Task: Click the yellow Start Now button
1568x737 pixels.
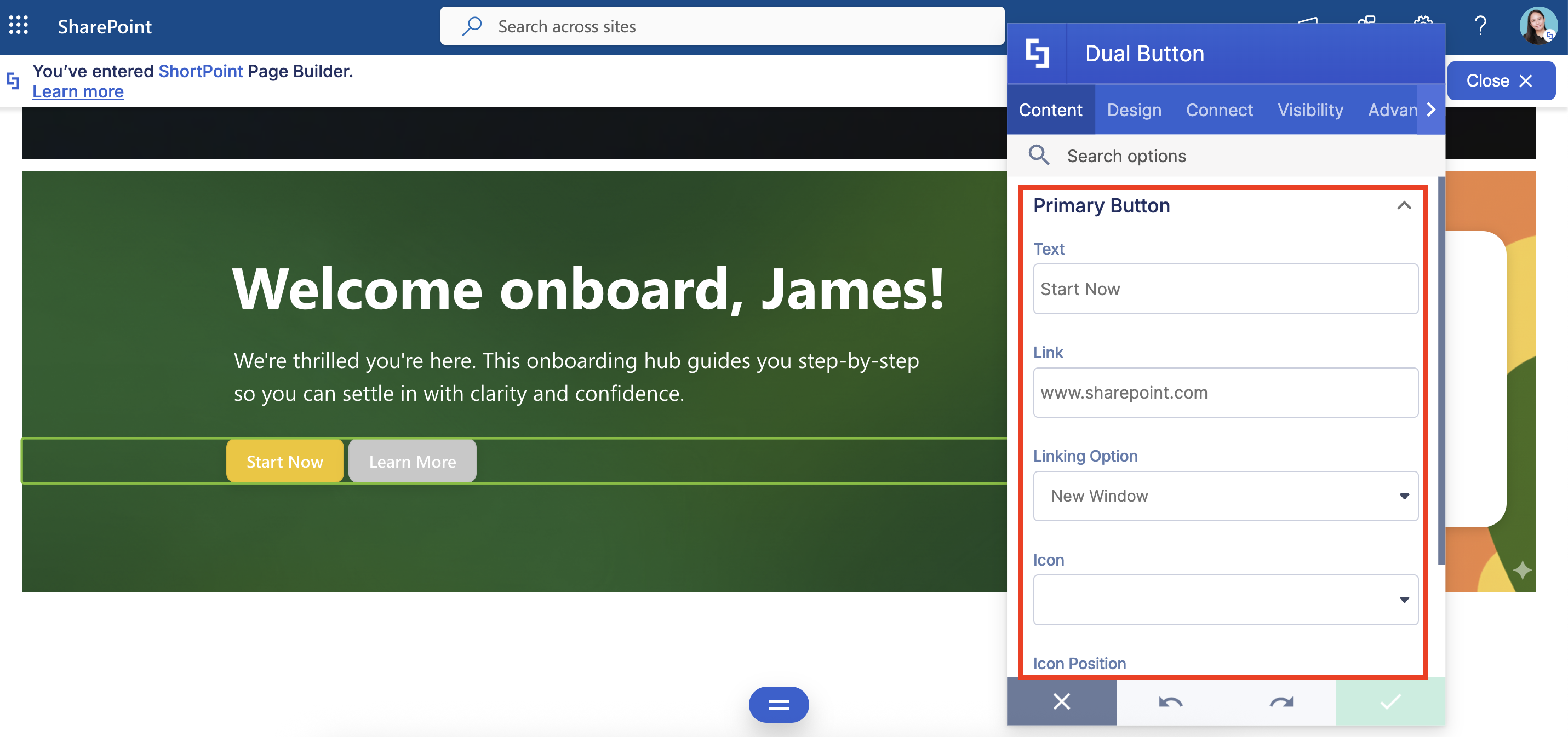Action: click(284, 462)
